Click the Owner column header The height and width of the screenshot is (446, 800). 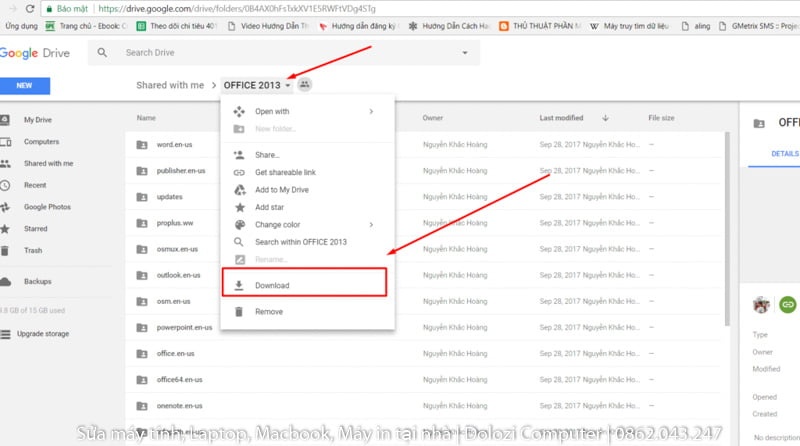[x=433, y=118]
